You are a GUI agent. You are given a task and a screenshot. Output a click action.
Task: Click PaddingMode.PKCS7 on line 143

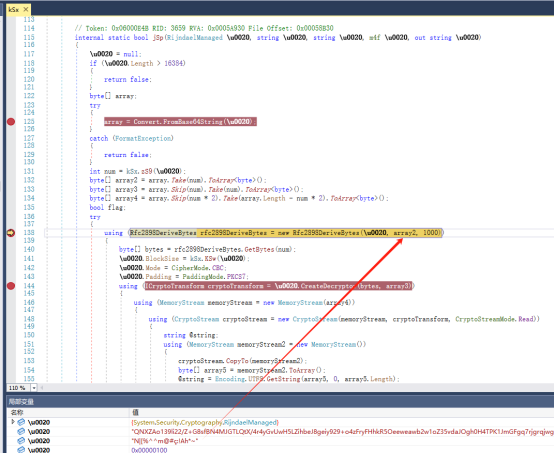[216, 277]
